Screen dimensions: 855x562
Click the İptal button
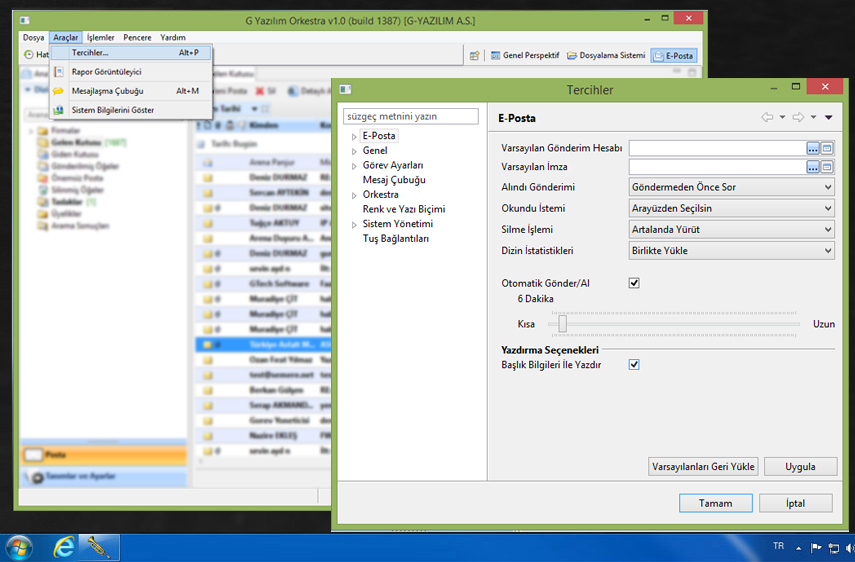point(796,503)
